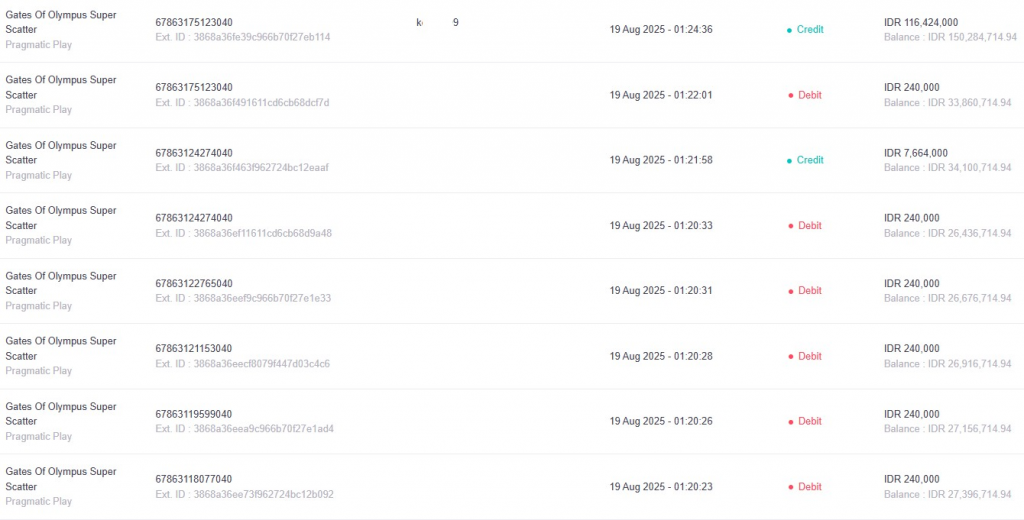Click the Debit status dot at 01:22:01
The height and width of the screenshot is (520, 1024).
pyautogui.click(x=791, y=95)
